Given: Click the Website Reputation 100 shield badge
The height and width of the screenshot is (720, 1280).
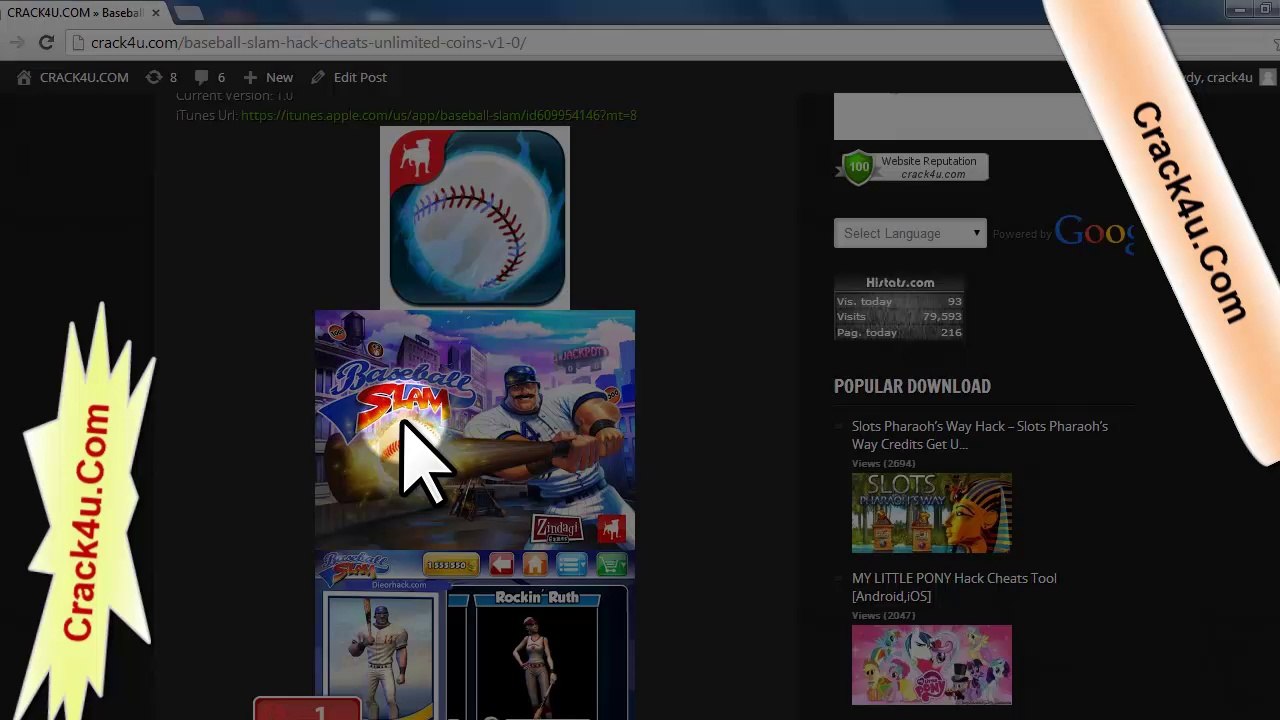Looking at the screenshot, I should pyautogui.click(x=858, y=167).
